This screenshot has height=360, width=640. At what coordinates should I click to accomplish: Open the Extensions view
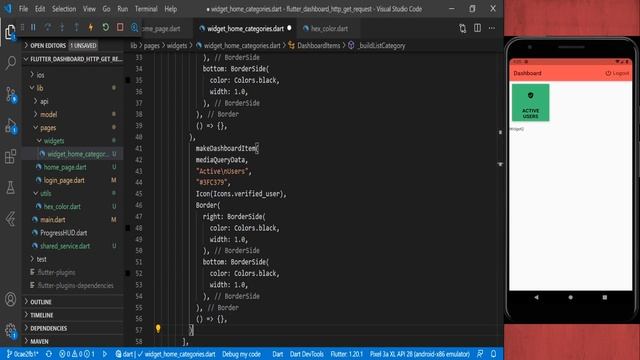[x=10, y=156]
